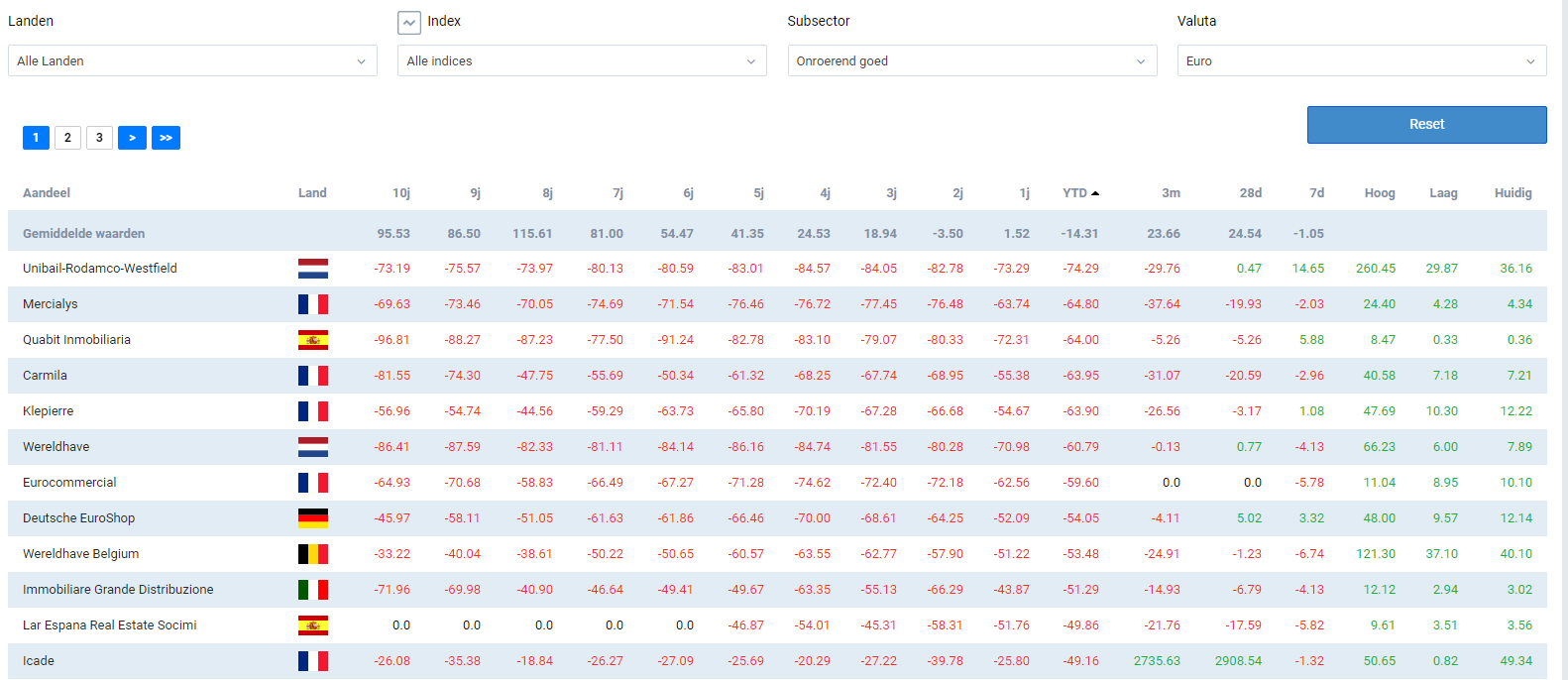Go to page 1

click(x=36, y=138)
